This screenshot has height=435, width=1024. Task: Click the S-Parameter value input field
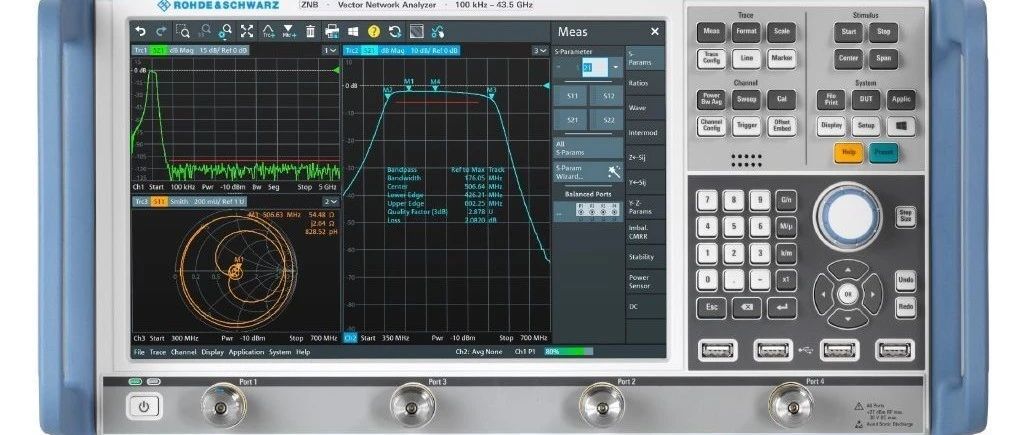(x=594, y=67)
